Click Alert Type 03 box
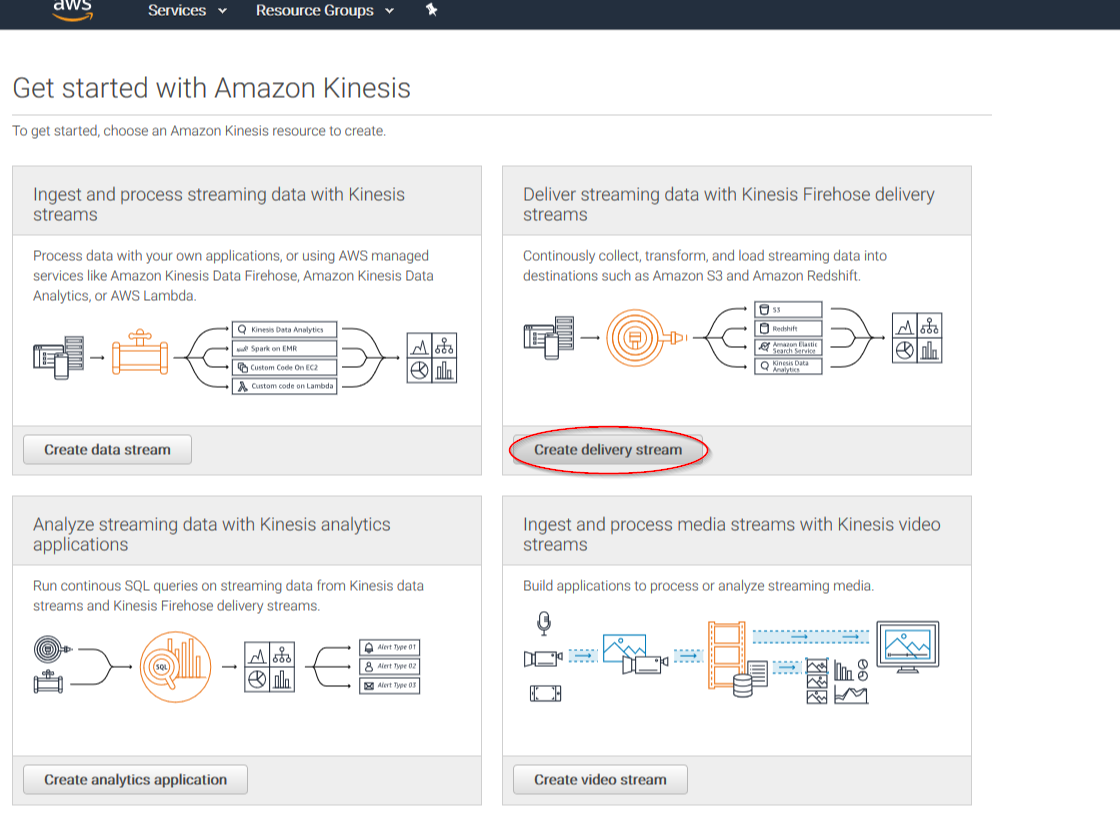The width and height of the screenshot is (1120, 829). tap(389, 685)
